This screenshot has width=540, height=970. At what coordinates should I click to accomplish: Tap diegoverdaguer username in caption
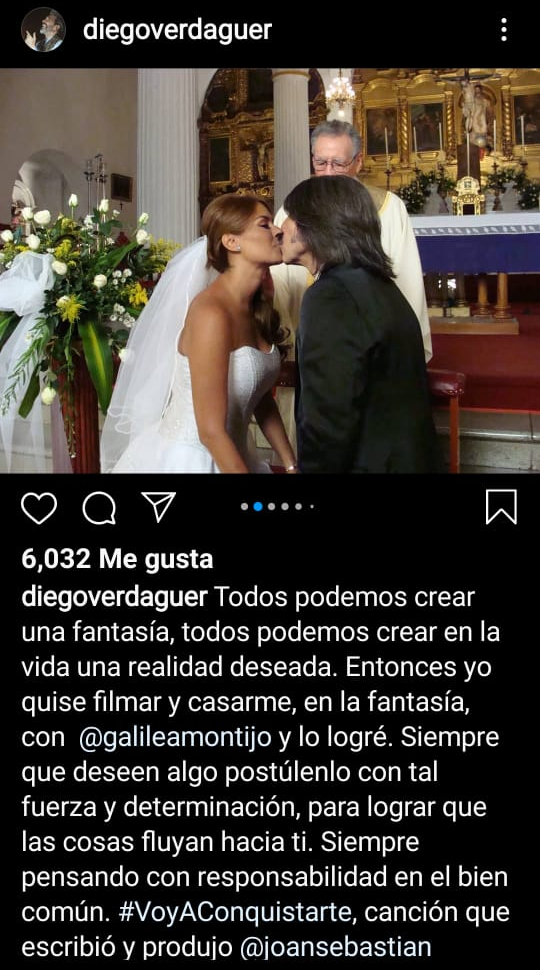pos(114,598)
